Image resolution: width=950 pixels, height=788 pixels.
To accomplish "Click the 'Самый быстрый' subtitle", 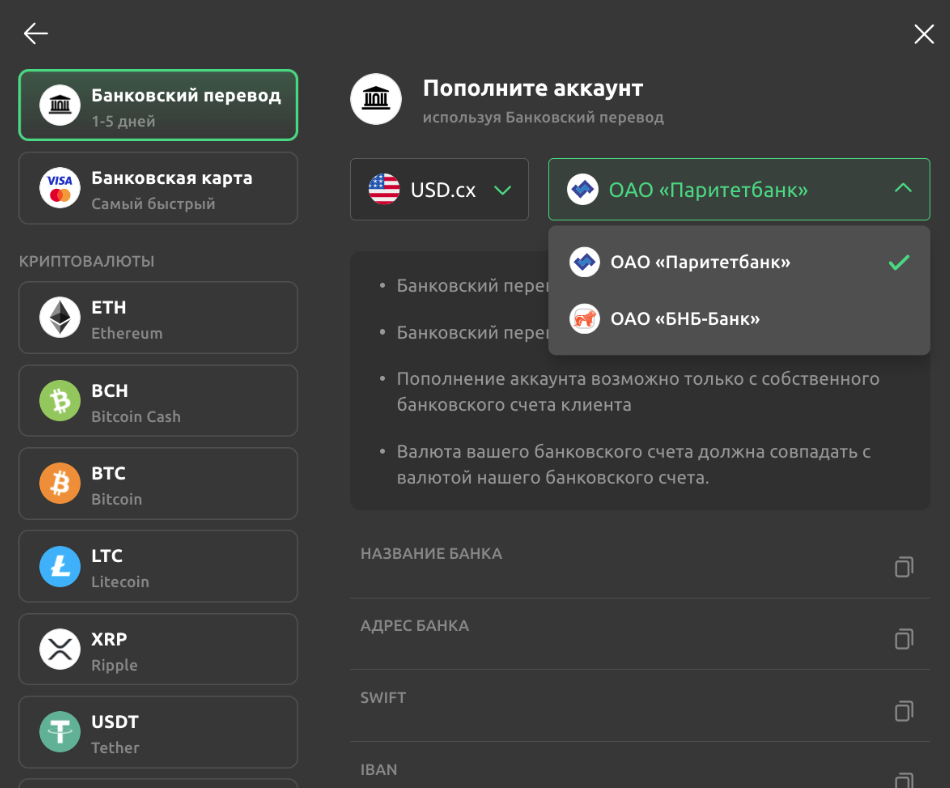I will (153, 204).
